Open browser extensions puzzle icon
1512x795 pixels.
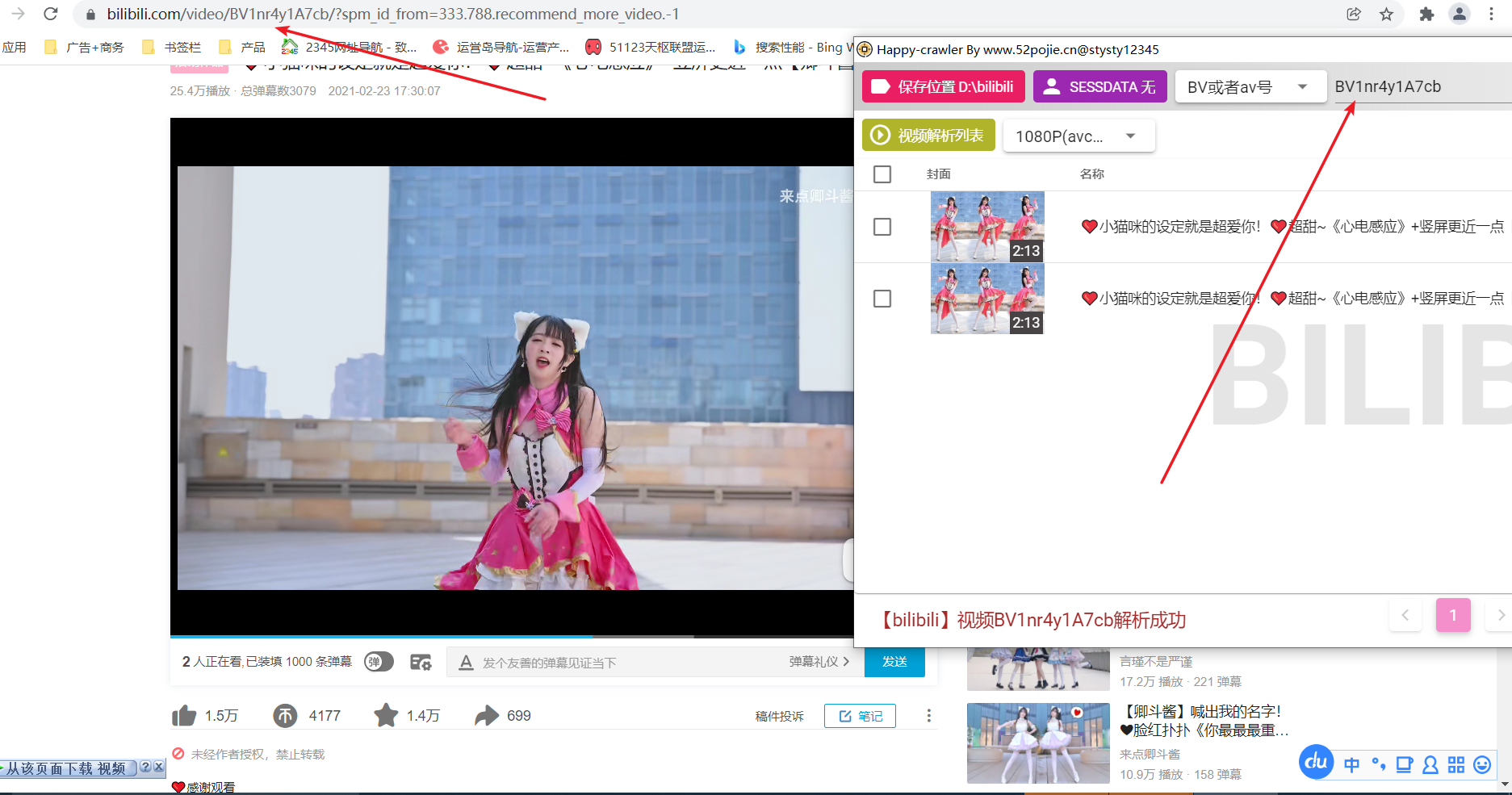1426,15
